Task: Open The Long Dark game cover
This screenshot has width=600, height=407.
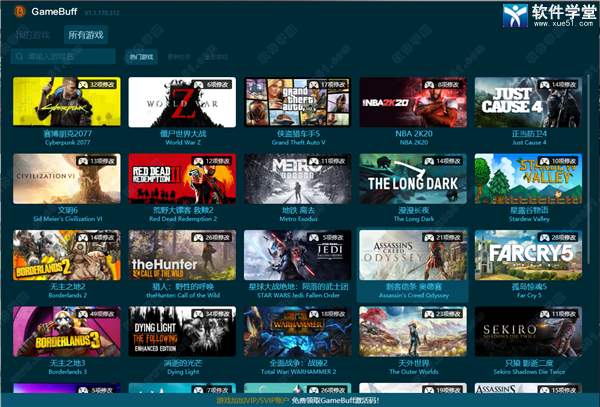Action: (413, 178)
